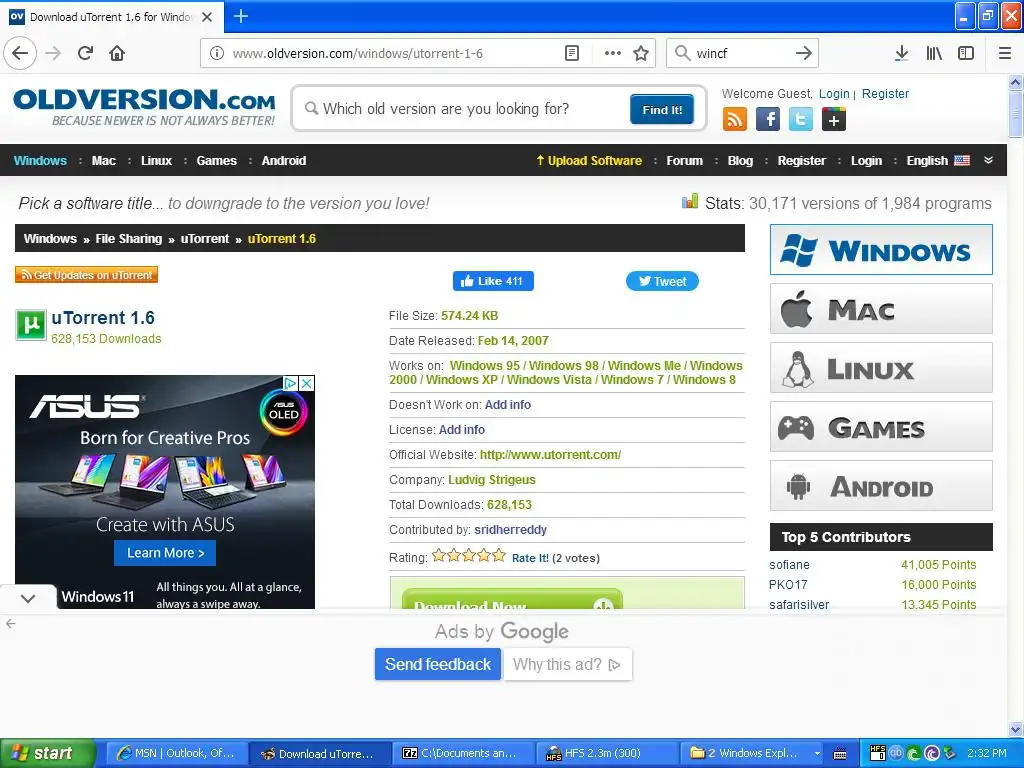The width and height of the screenshot is (1024, 768).
Task: Open the official utorrent.com website link
Action: 550,455
